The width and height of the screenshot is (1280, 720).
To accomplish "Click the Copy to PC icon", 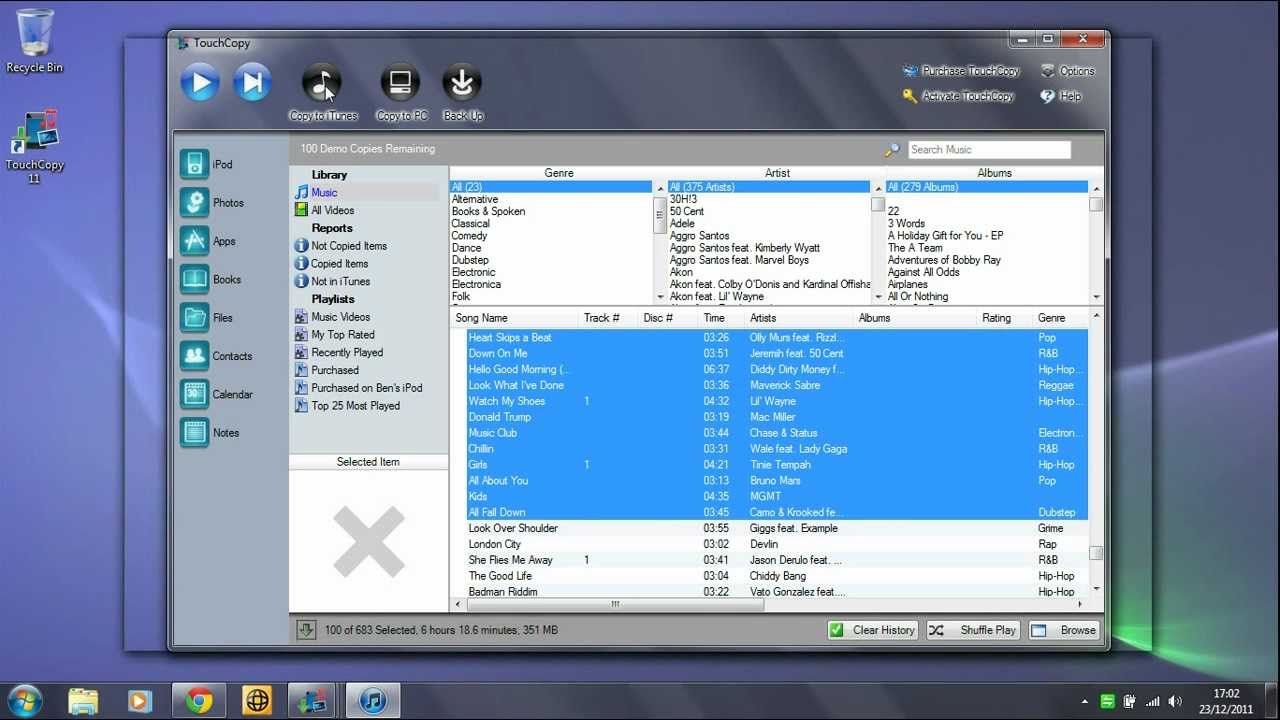I will 401,82.
